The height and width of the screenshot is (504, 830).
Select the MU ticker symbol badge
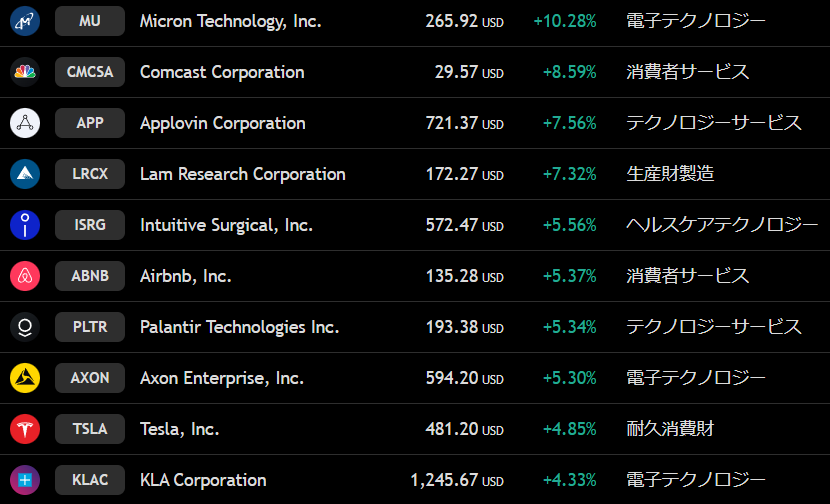(90, 21)
